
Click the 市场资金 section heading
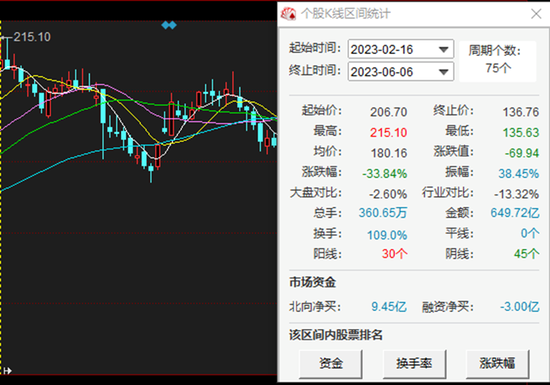pyautogui.click(x=313, y=282)
